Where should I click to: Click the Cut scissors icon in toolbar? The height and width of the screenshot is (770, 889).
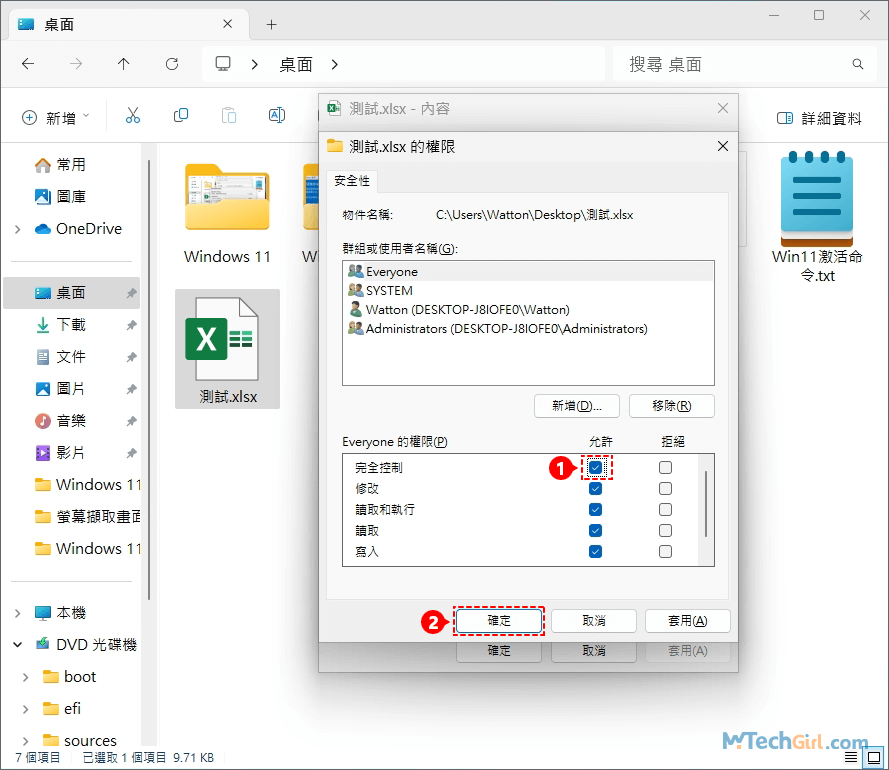(133, 117)
